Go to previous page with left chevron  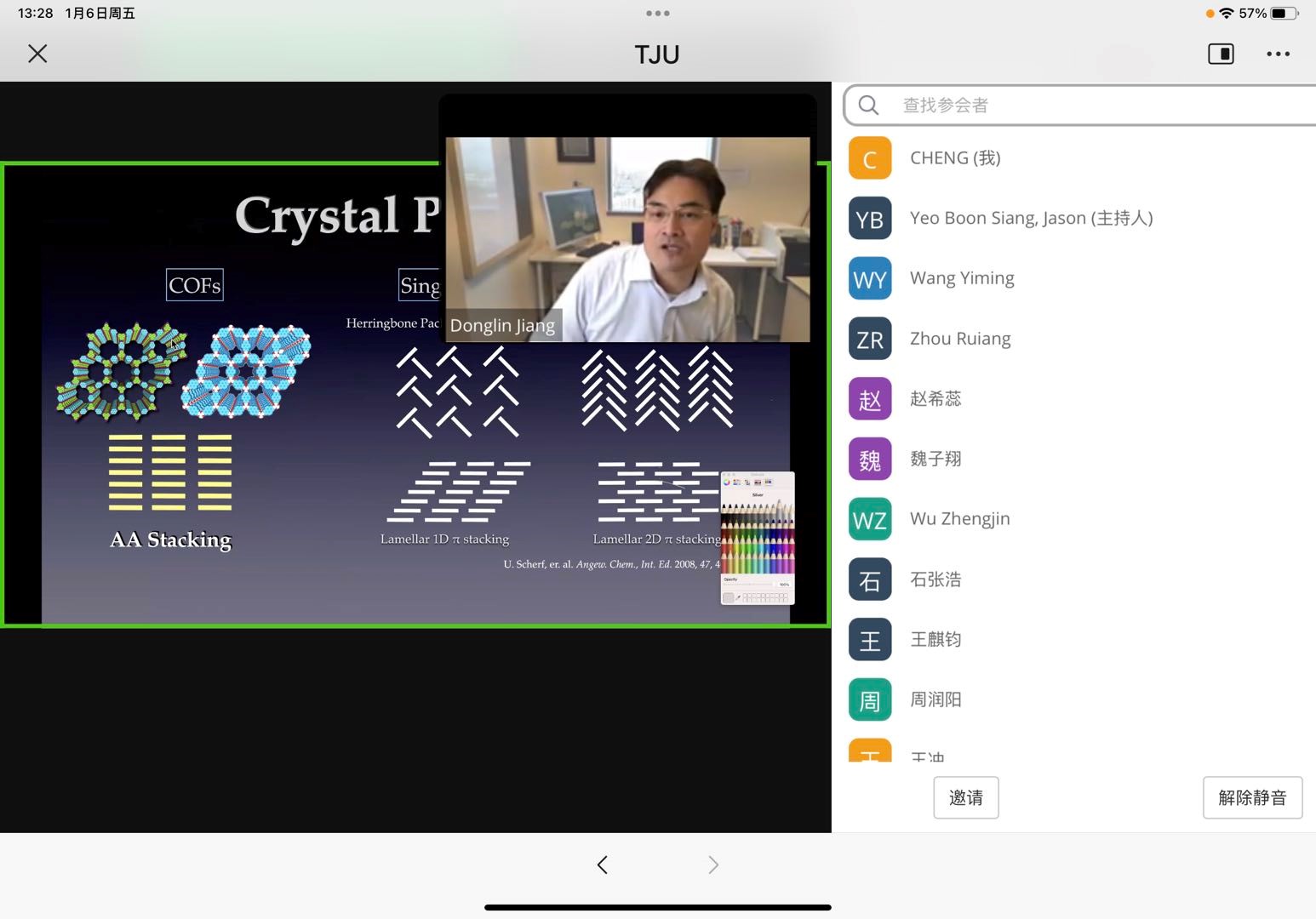(603, 865)
